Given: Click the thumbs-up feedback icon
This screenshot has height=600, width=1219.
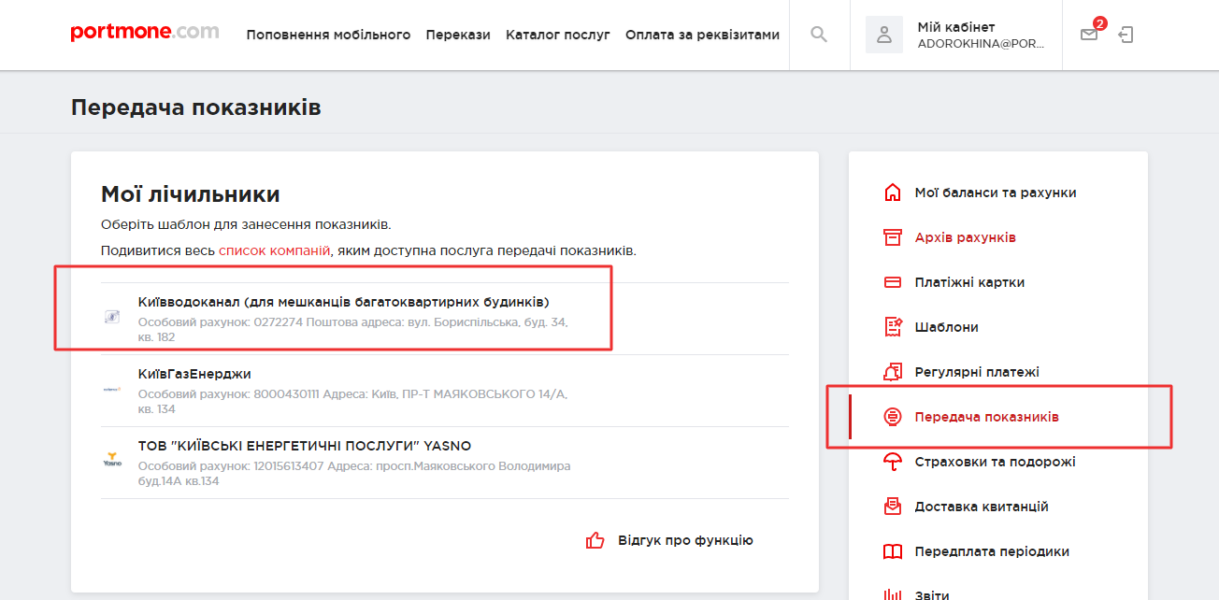Looking at the screenshot, I should 596,540.
